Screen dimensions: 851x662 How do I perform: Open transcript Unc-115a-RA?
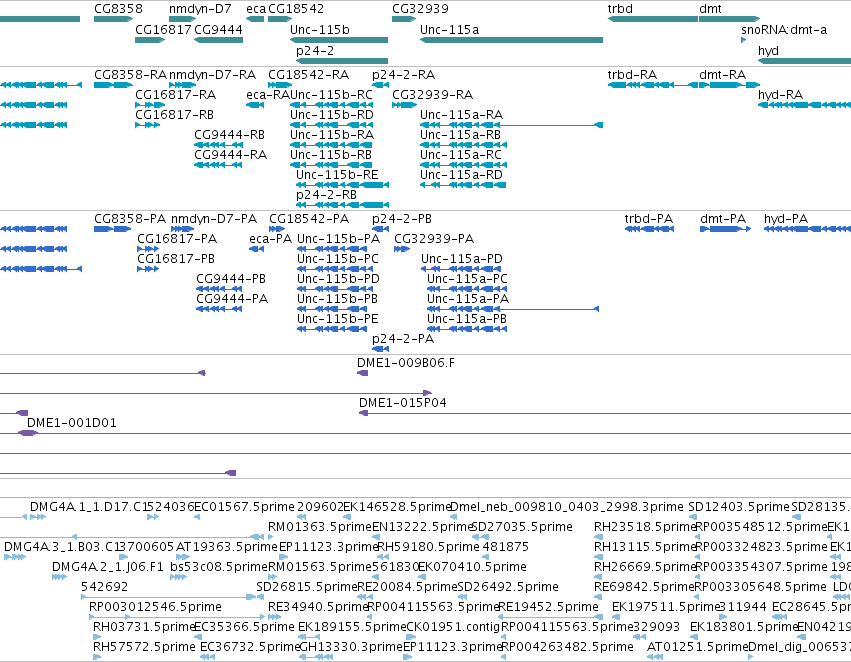click(x=461, y=114)
